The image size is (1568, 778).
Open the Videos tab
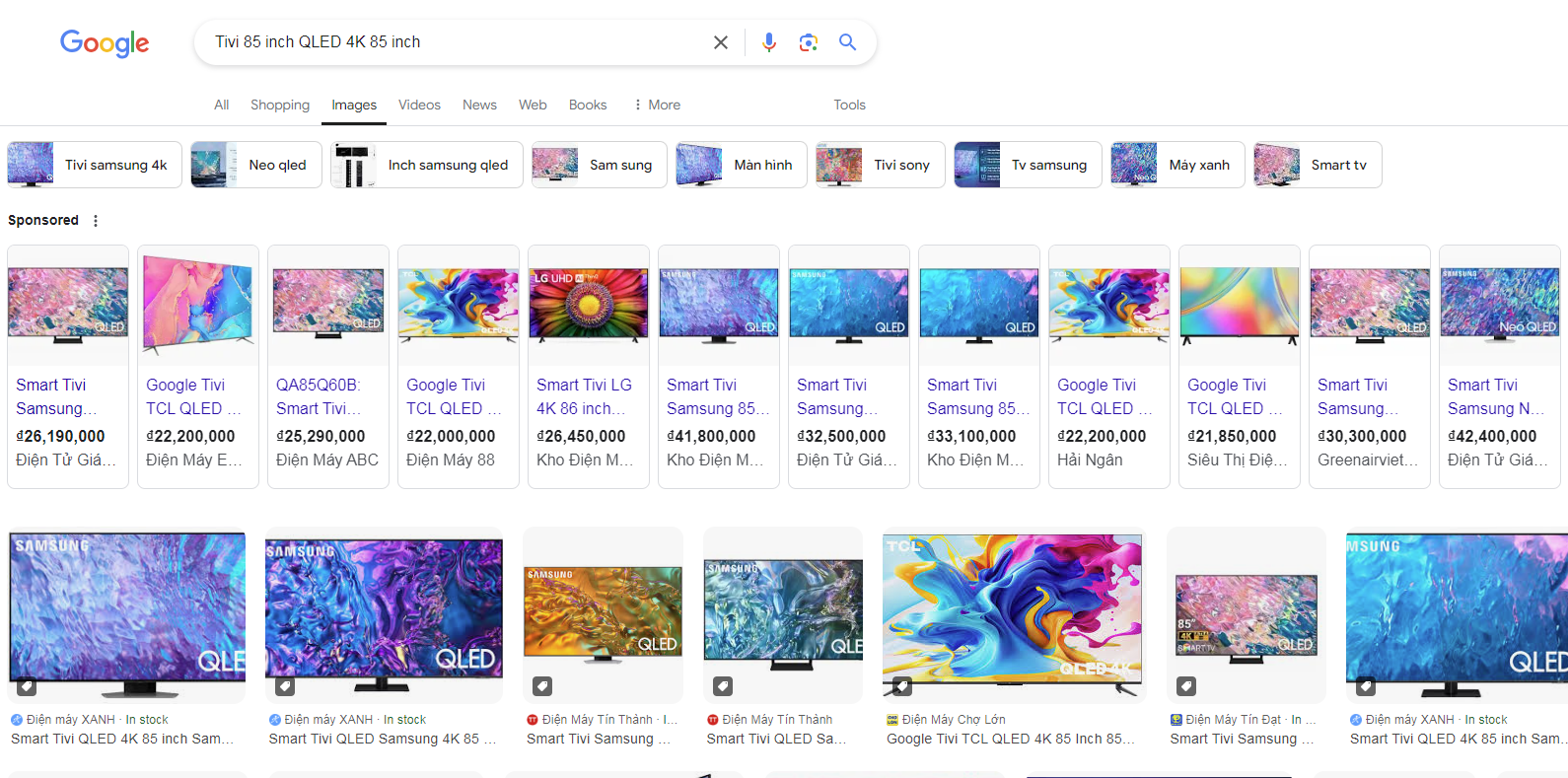tap(419, 105)
